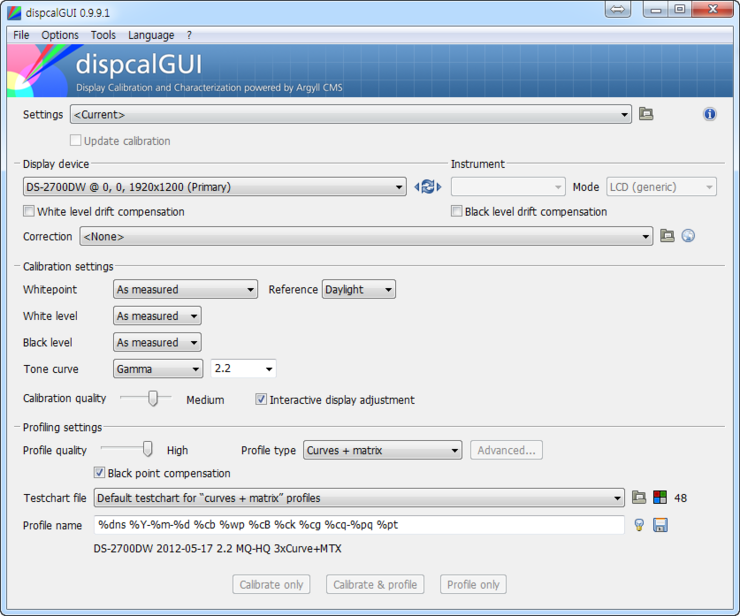The width and height of the screenshot is (740, 616).
Task: Click the Calibration quality slider handle
Action: [152, 398]
